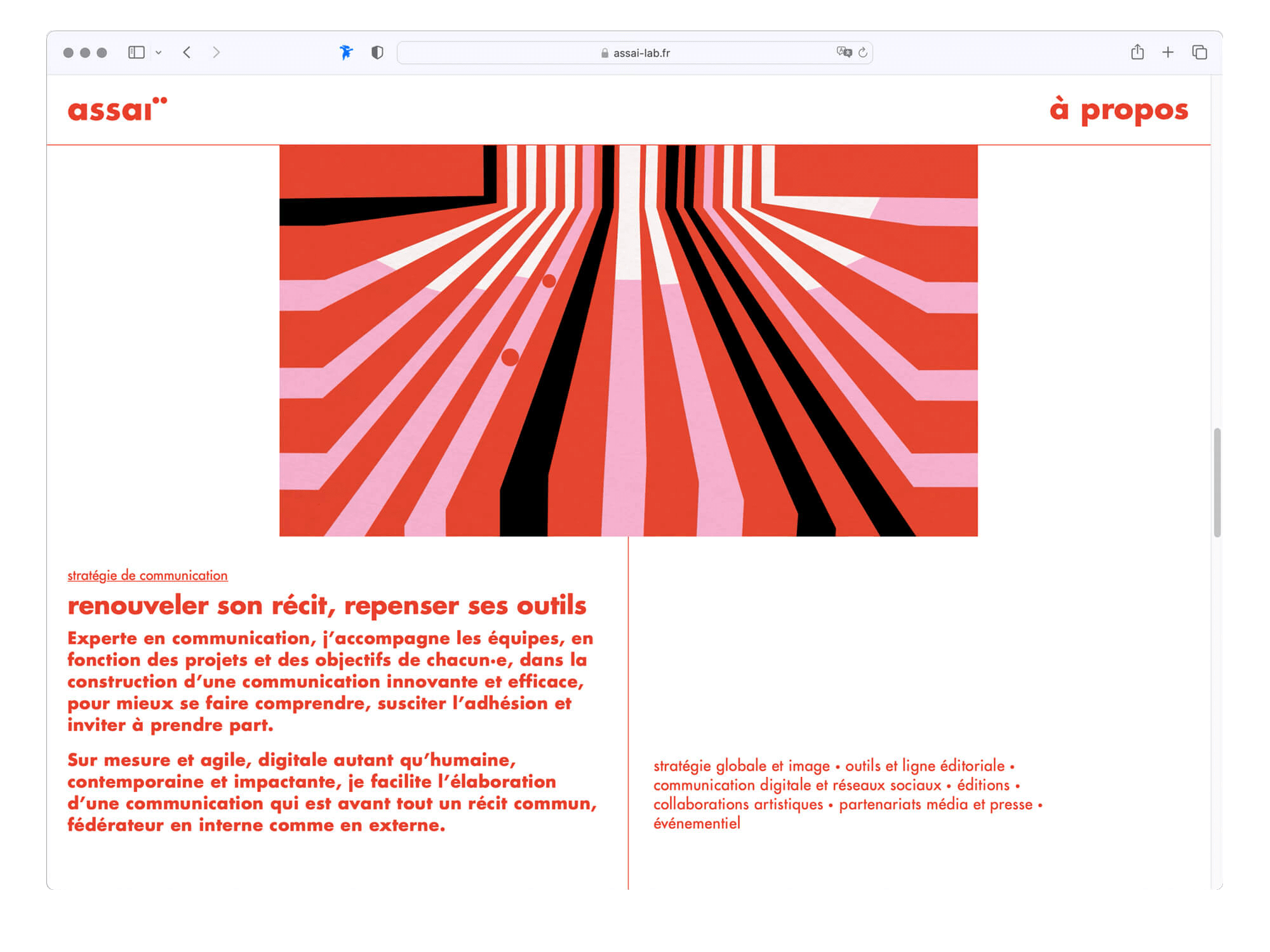The height and width of the screenshot is (952, 1270).
Task: Reload the page with refresh icon
Action: [x=863, y=53]
